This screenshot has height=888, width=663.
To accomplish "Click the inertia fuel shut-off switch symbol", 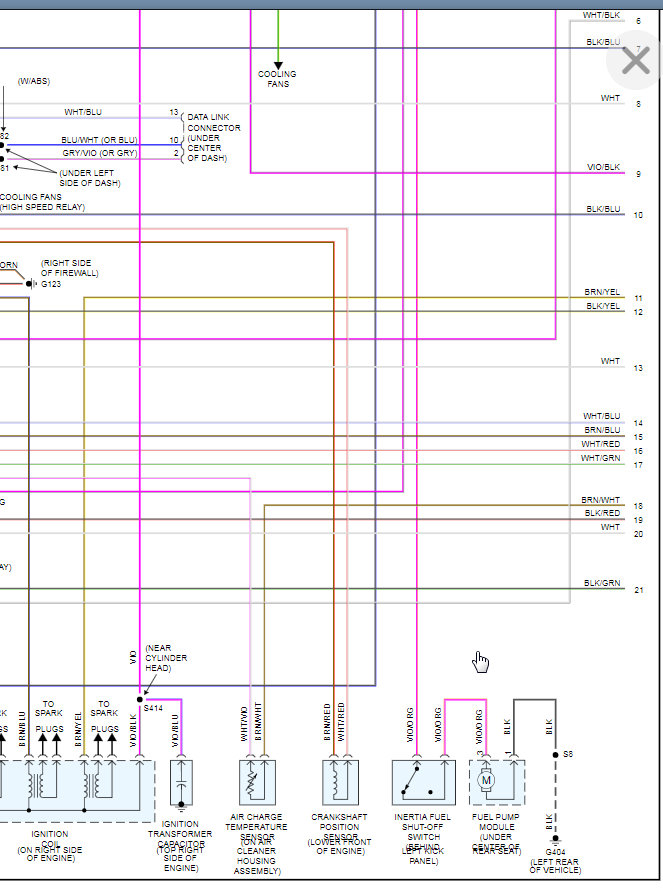I will click(x=424, y=782).
